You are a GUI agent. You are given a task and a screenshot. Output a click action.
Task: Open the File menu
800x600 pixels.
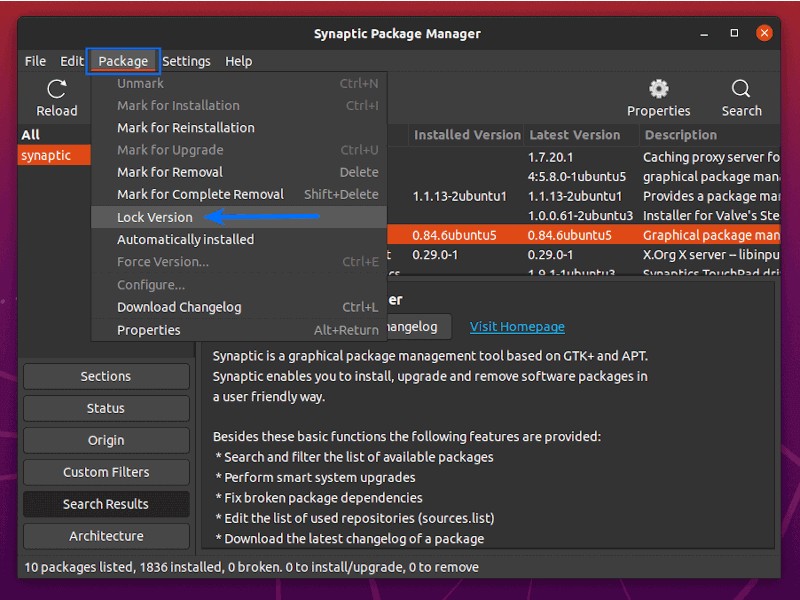[35, 61]
